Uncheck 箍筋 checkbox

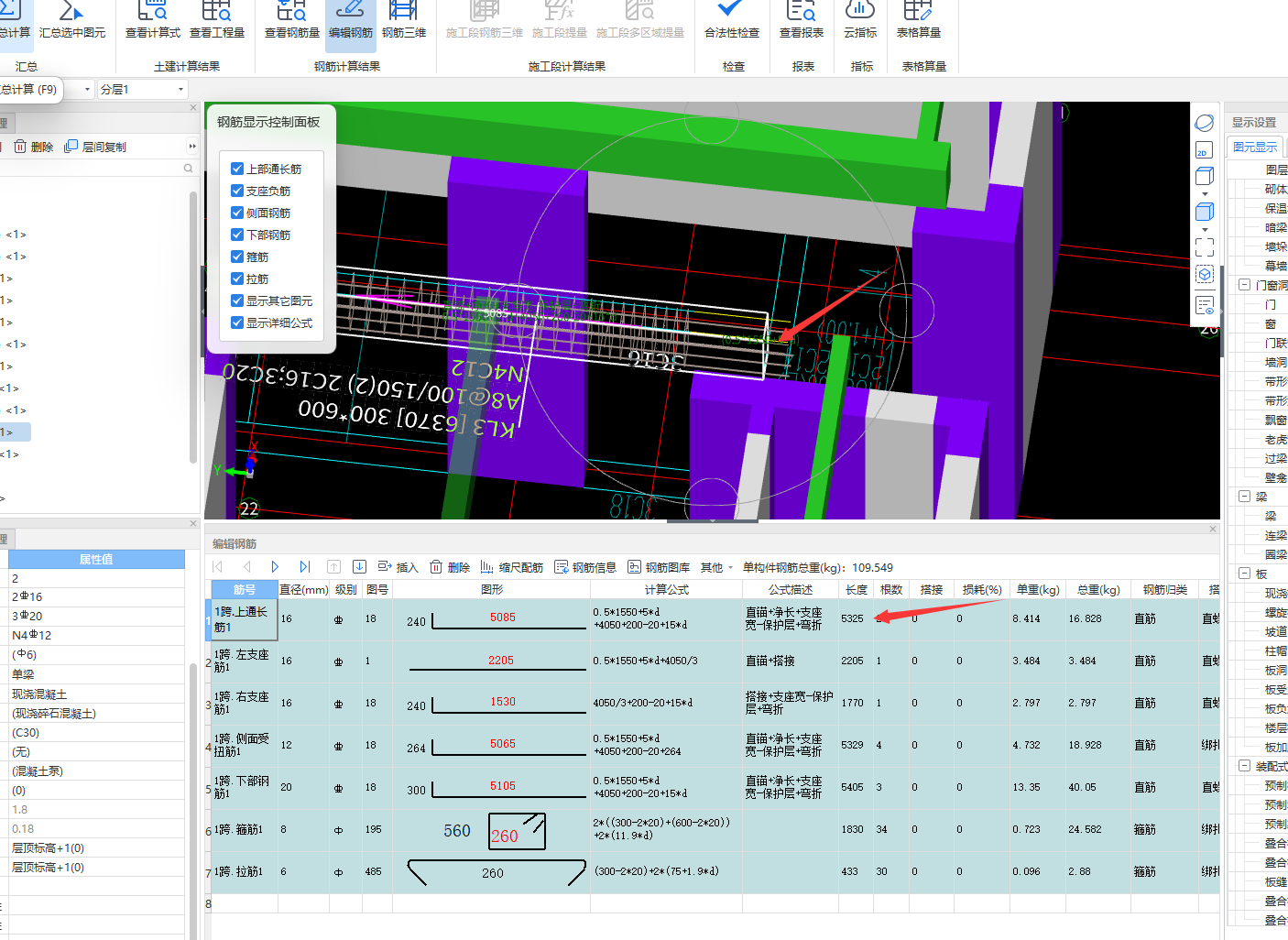point(237,257)
